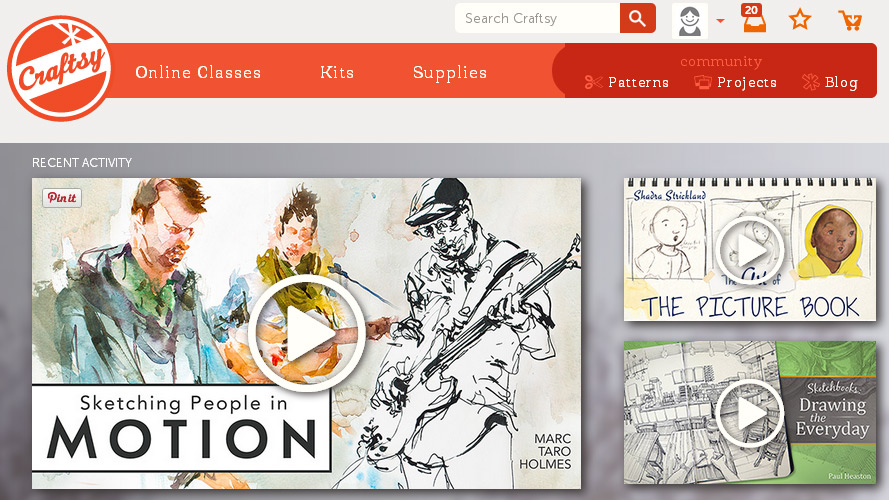Click the Pin it button
Viewport: 889px width, 500px height.
point(62,198)
